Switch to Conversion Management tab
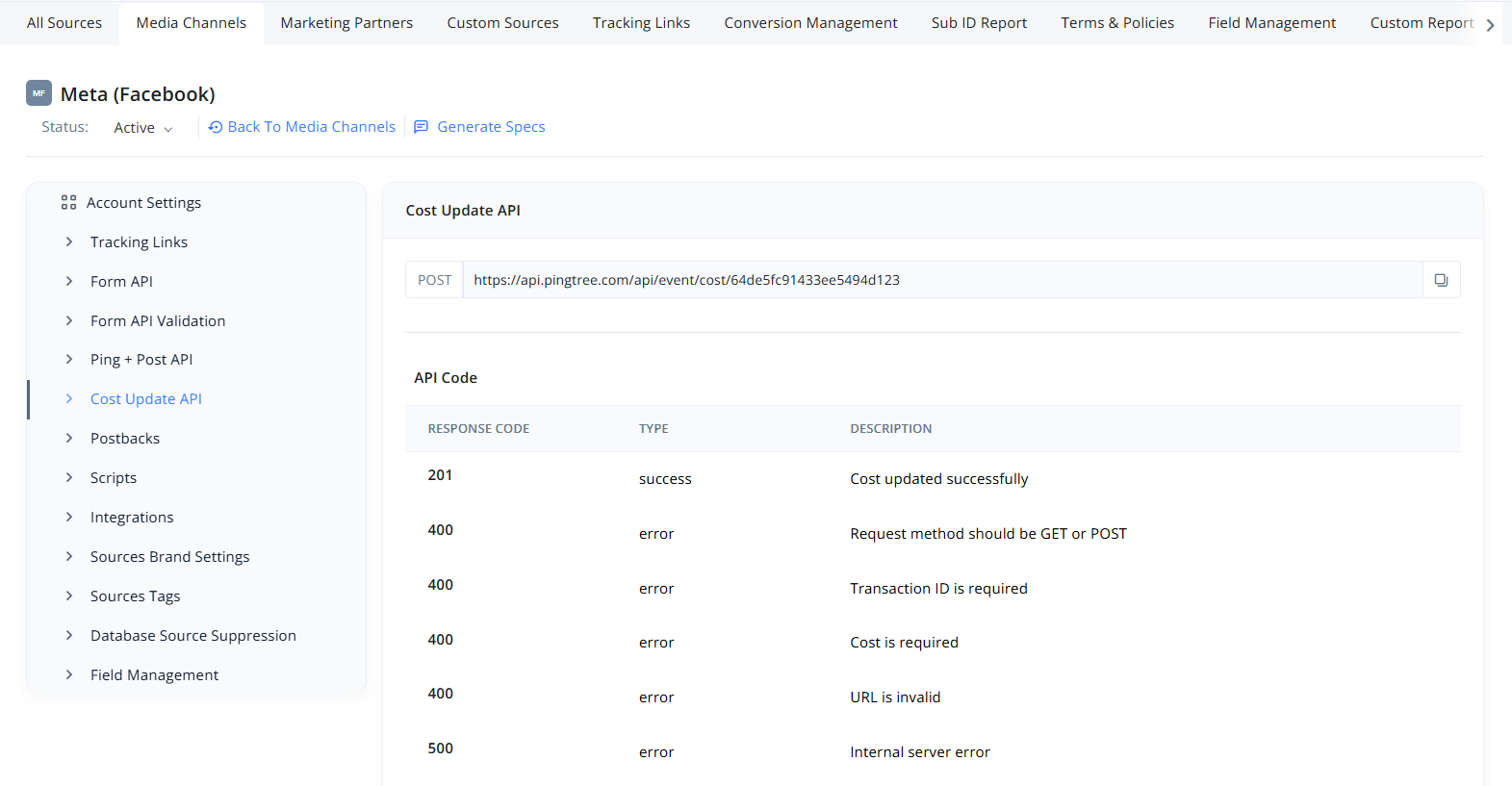The height and width of the screenshot is (786, 1512). pyautogui.click(x=810, y=23)
